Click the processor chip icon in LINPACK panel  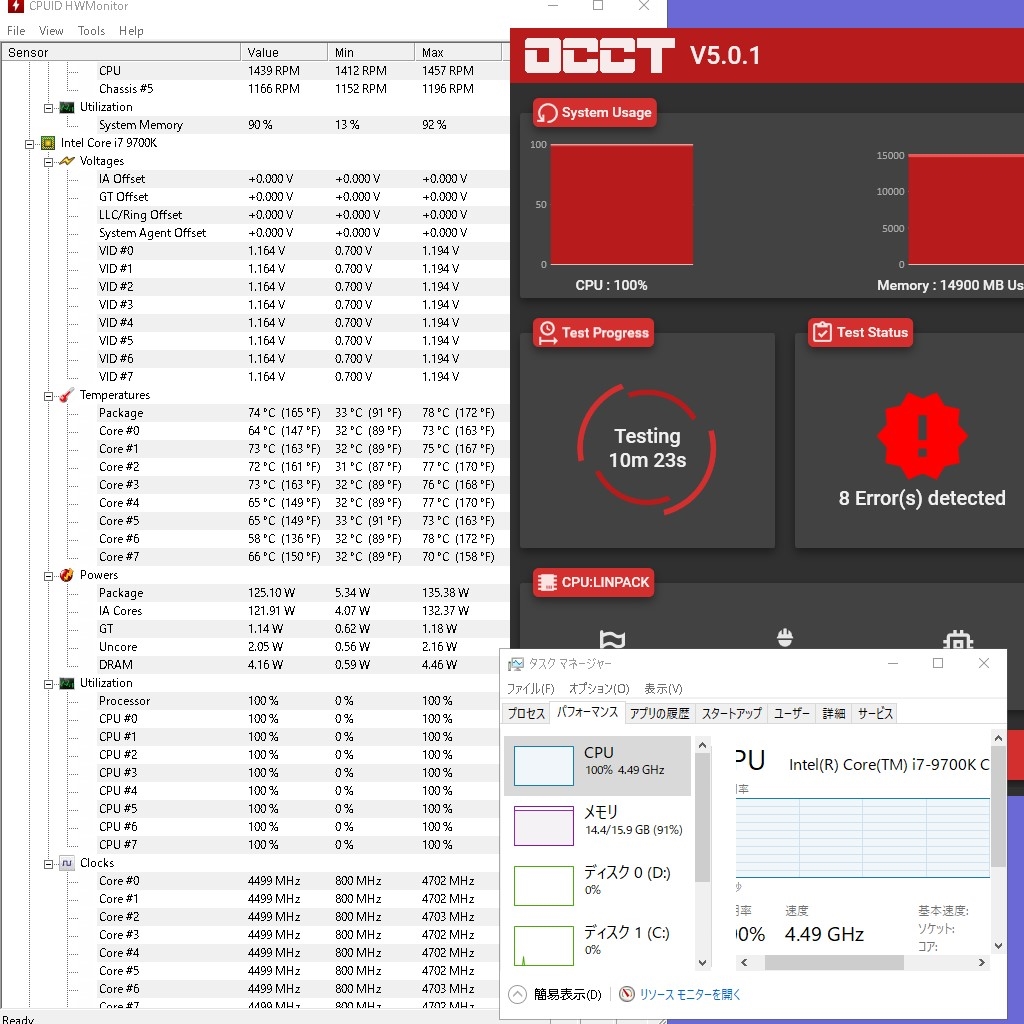(958, 639)
